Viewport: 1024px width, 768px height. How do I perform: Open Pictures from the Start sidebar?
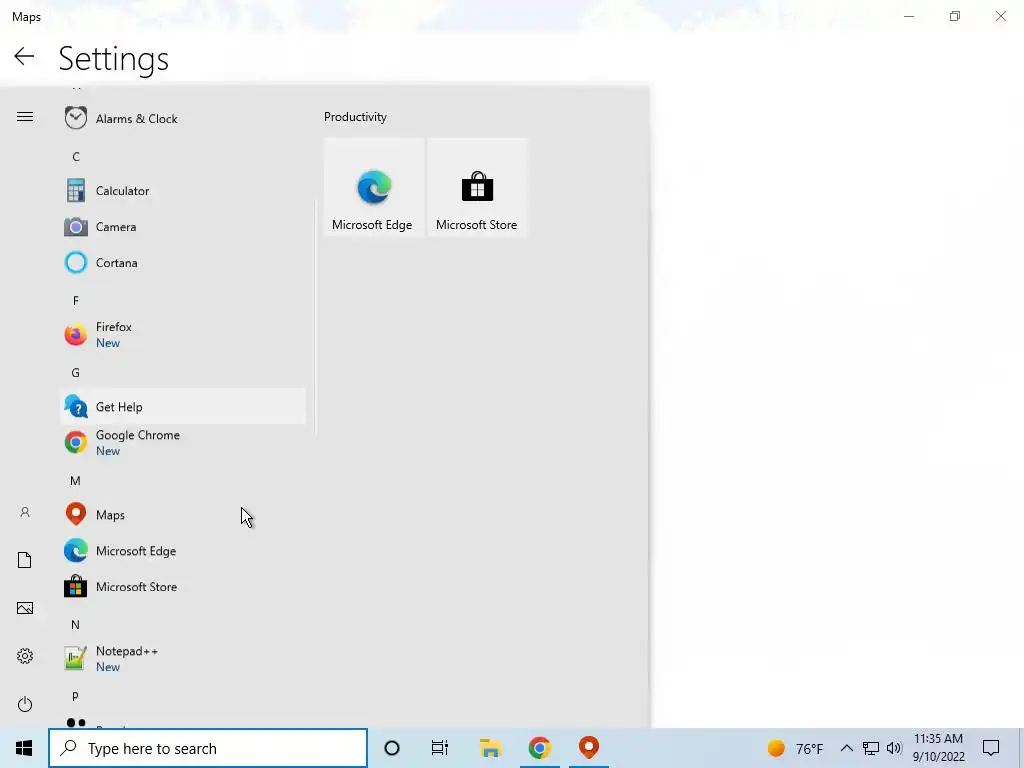(25, 608)
